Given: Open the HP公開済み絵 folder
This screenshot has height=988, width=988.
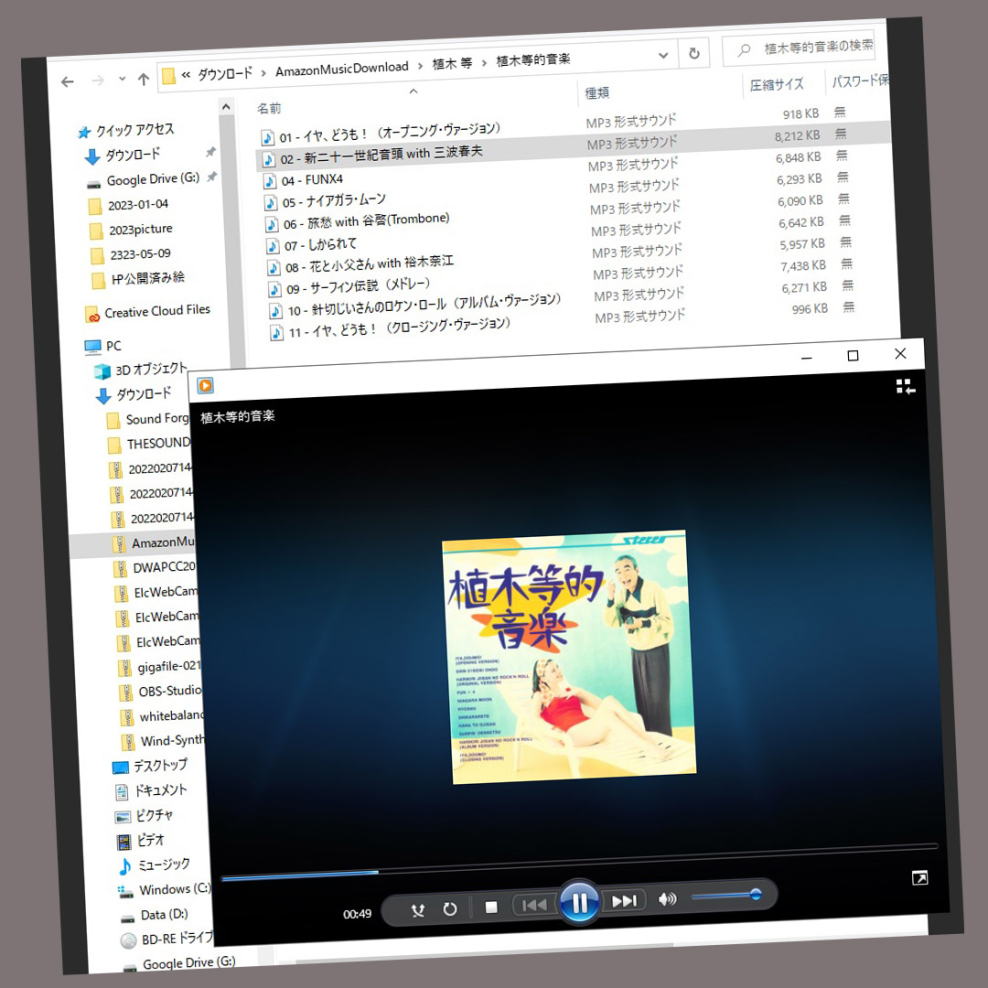Looking at the screenshot, I should (x=138, y=279).
